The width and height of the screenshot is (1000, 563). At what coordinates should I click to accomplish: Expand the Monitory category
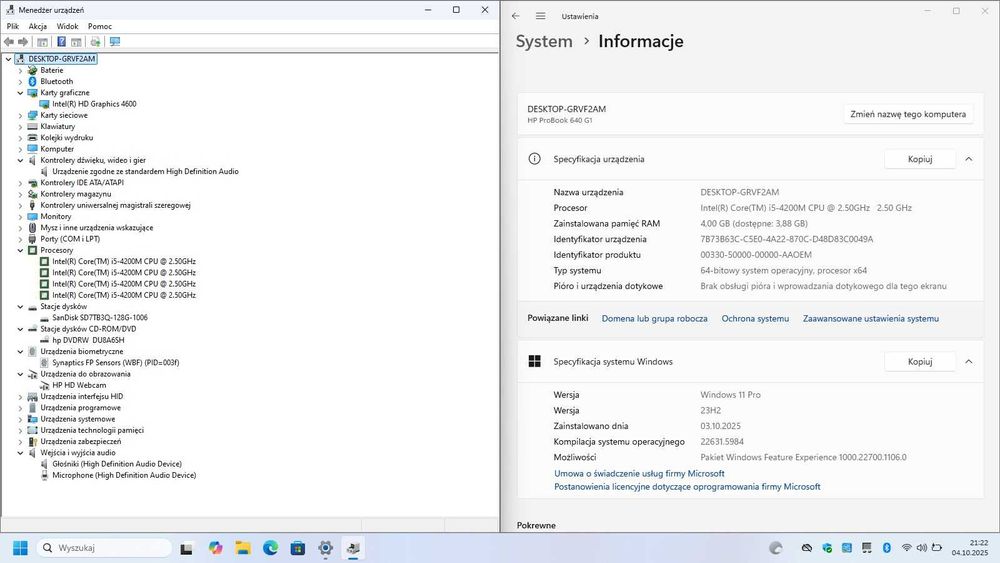pos(20,217)
